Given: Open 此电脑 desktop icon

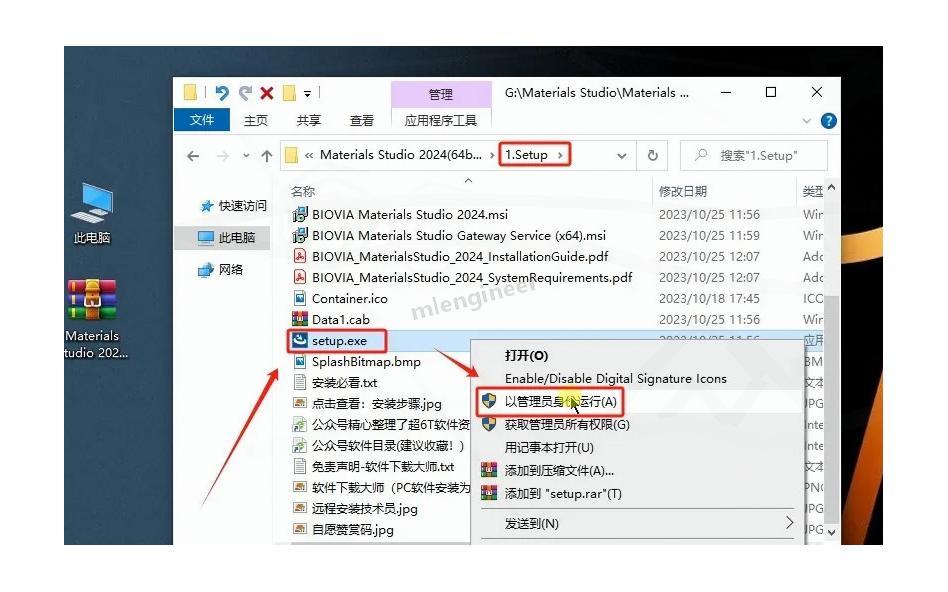Looking at the screenshot, I should coord(92,213).
